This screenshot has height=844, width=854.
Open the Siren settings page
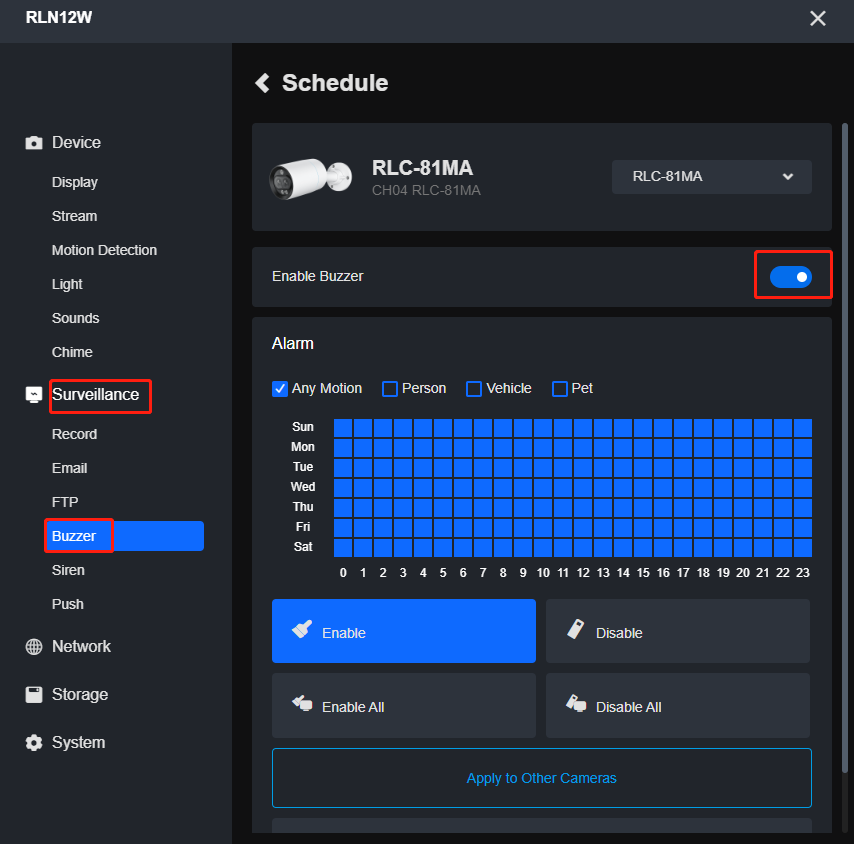click(68, 570)
